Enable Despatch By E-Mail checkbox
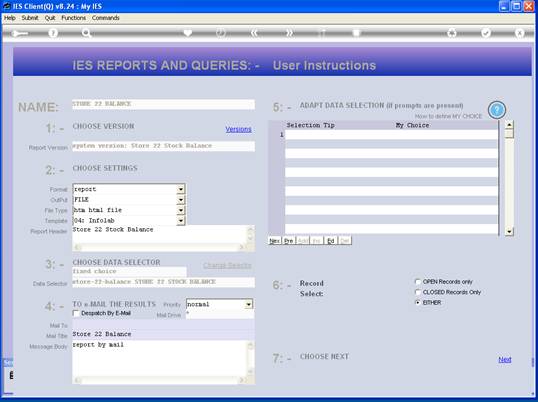Viewport: 538px width, 402px height. [76, 314]
